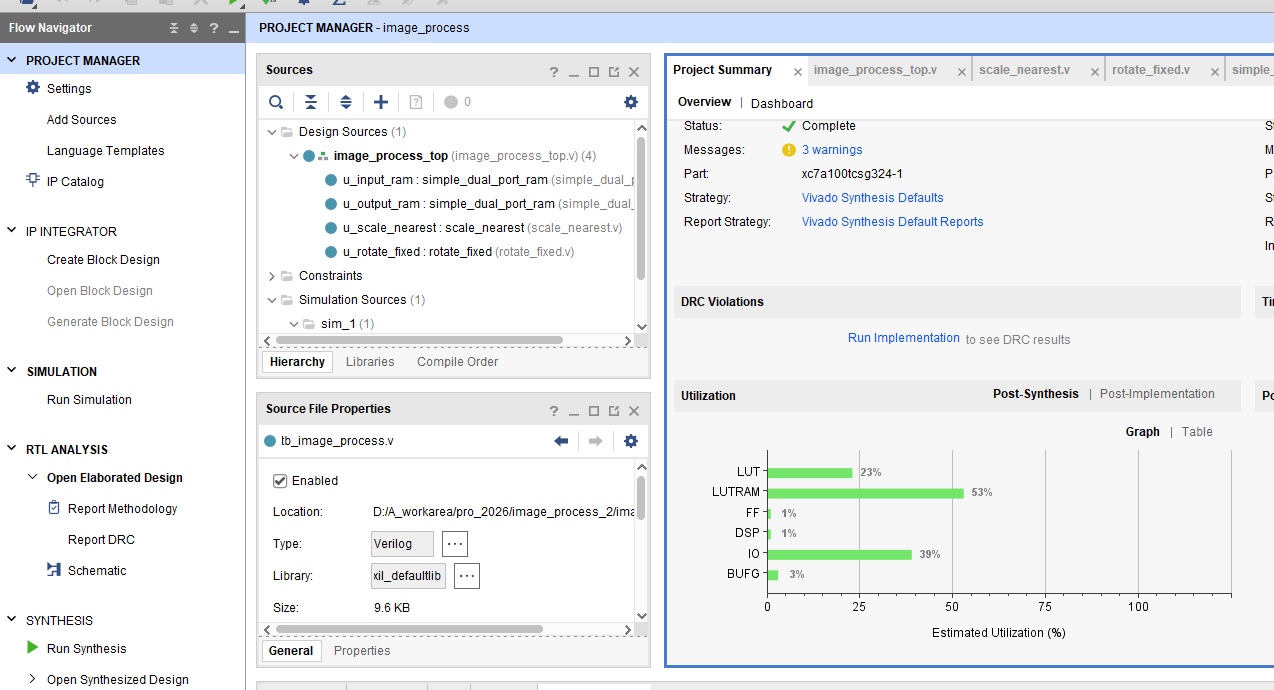Open help for the Sources panel
This screenshot has height=690, width=1274.
[554, 71]
